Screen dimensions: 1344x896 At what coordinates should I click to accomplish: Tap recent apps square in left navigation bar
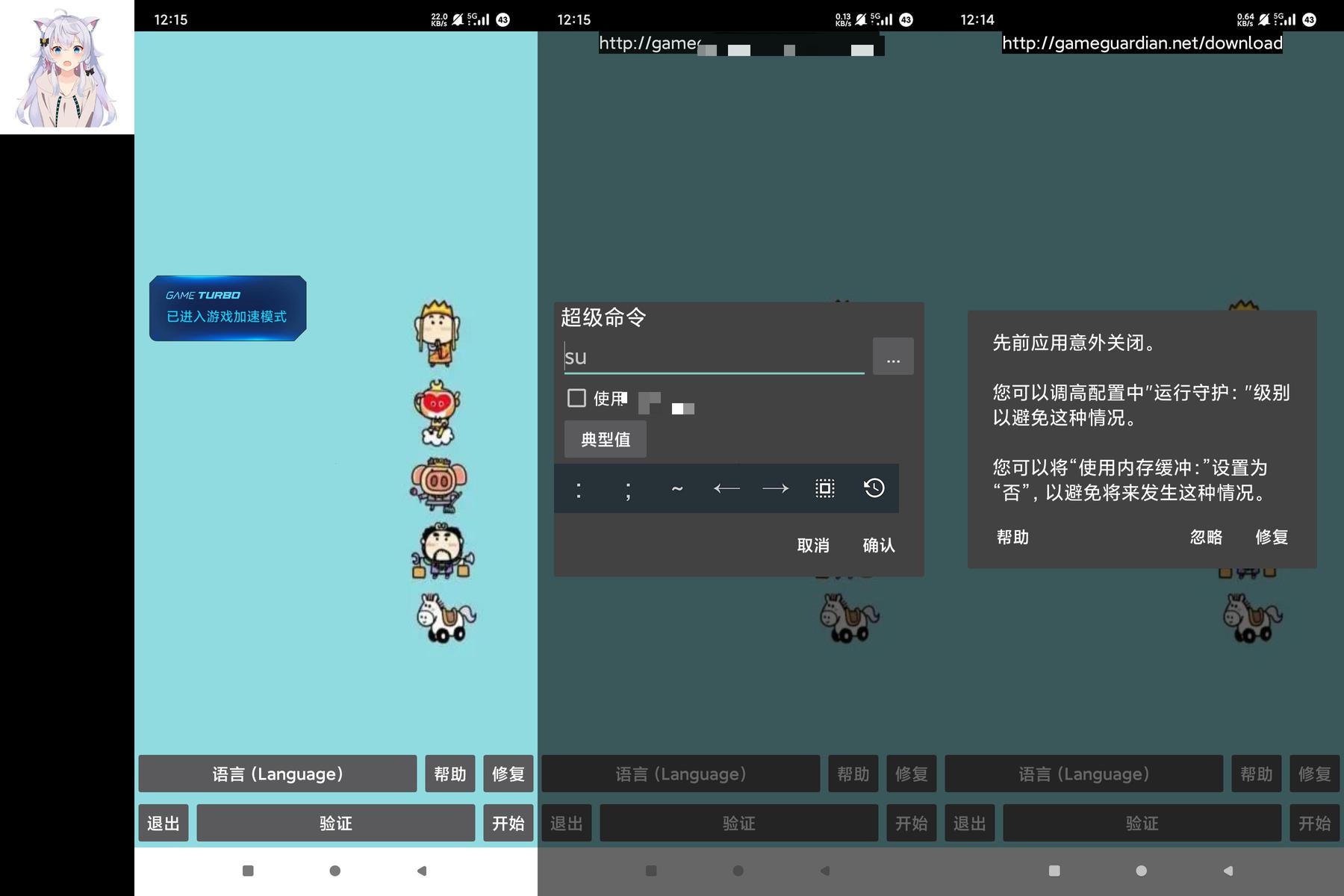coord(249,871)
